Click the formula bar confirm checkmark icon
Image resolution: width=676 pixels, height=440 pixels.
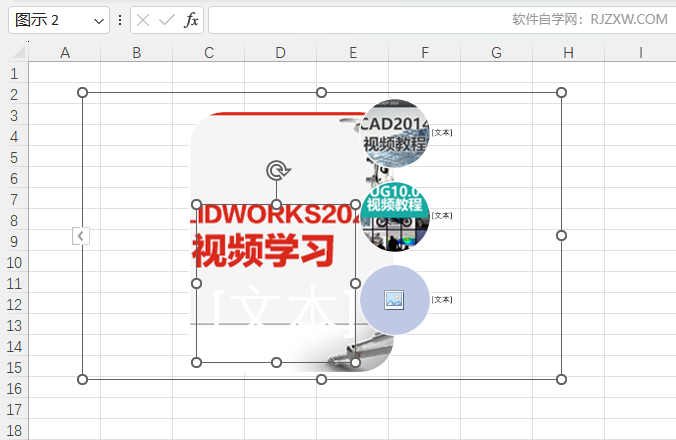(x=166, y=20)
